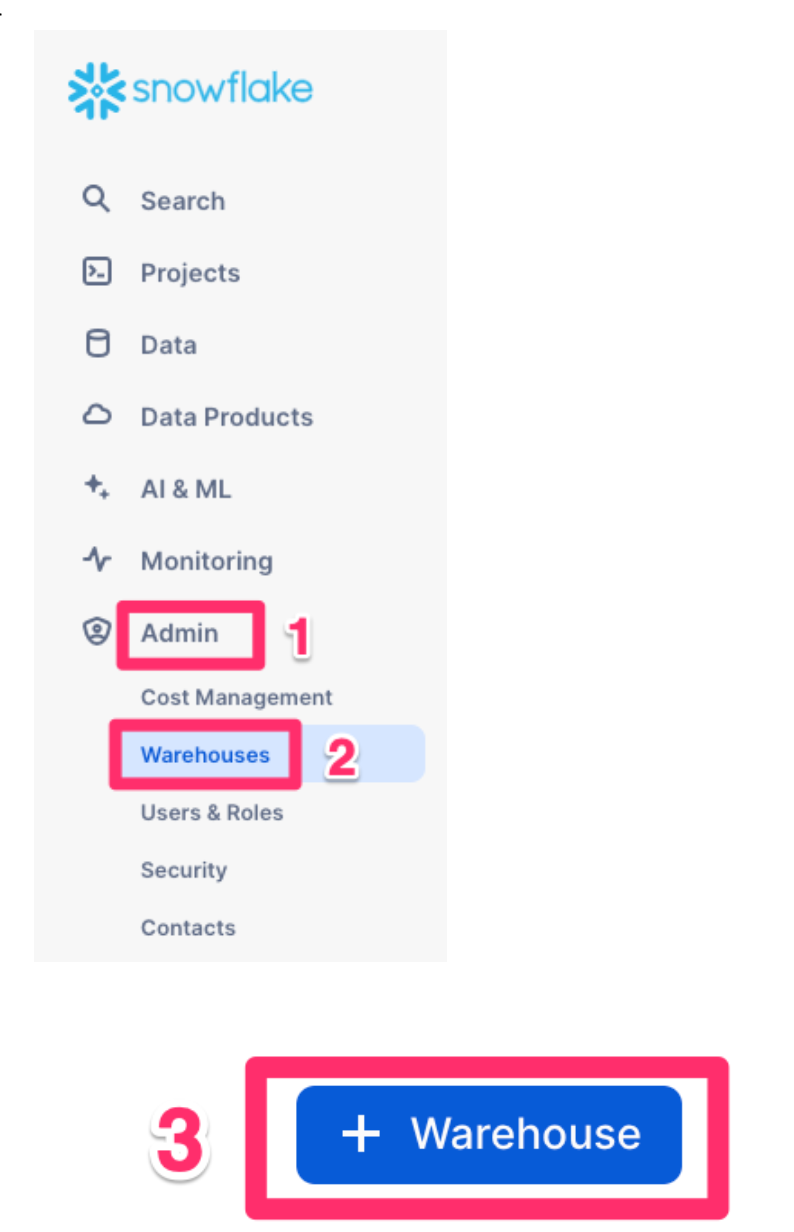Open the Monitoring menu item
Viewport: 794px width, 1232px height.
point(206,561)
